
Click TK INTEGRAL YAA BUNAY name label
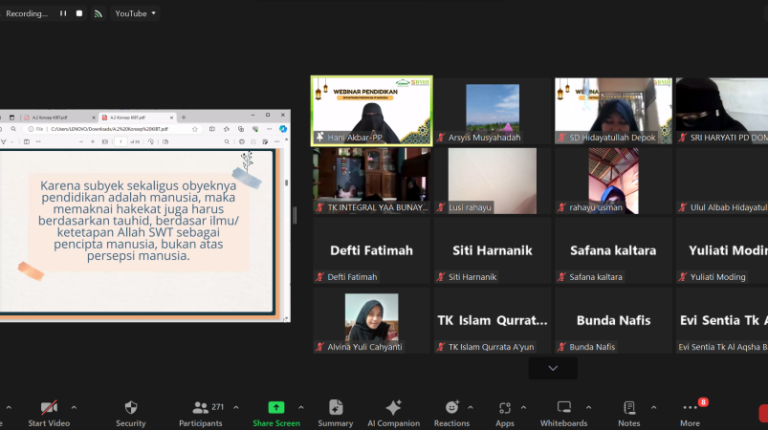377,207
